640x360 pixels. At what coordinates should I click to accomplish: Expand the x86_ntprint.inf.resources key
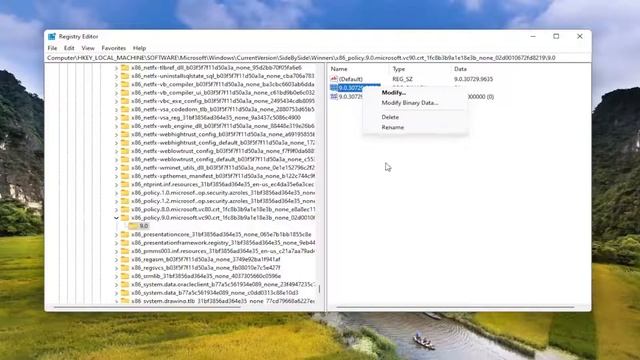[x=116, y=184]
